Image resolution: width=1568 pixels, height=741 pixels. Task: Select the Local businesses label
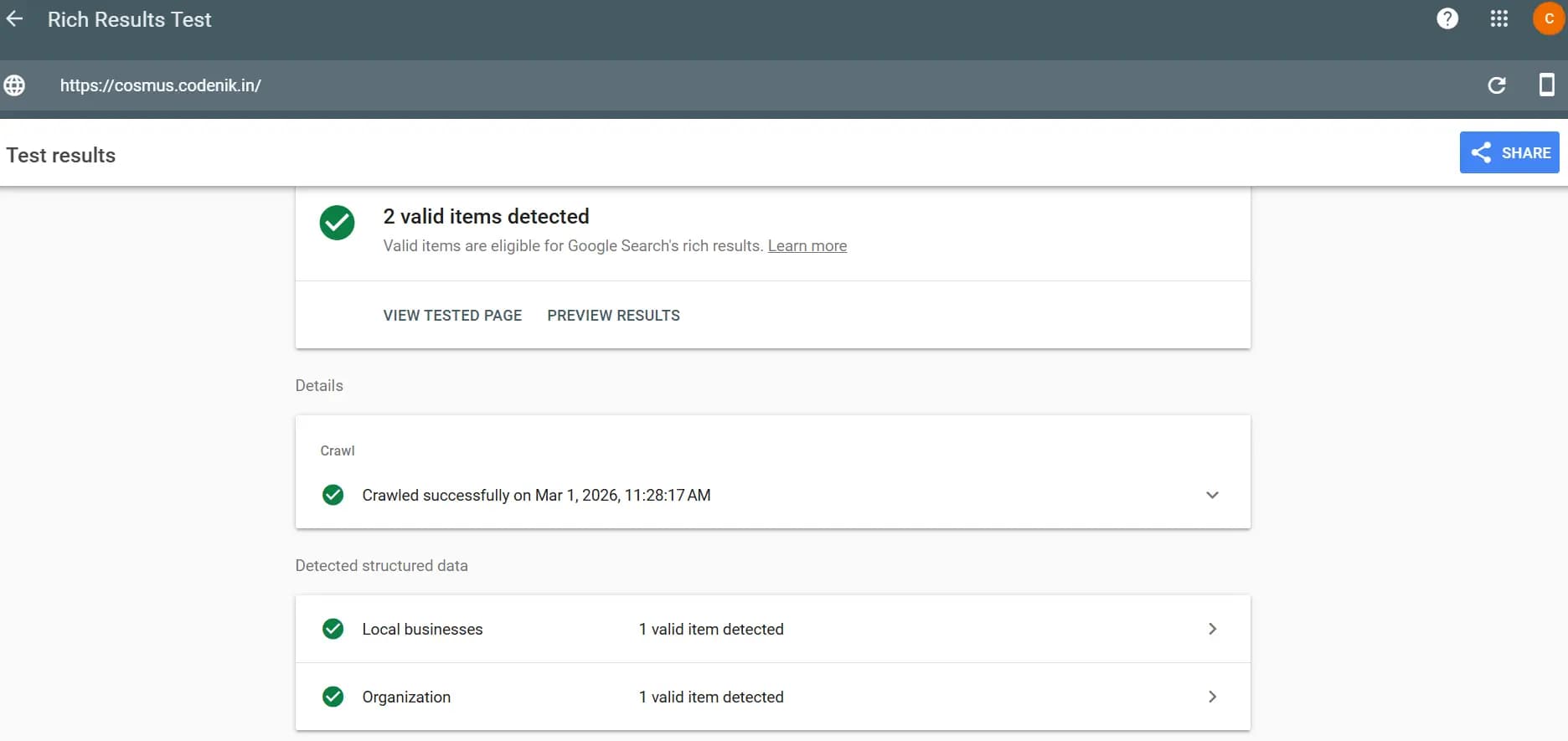click(422, 629)
